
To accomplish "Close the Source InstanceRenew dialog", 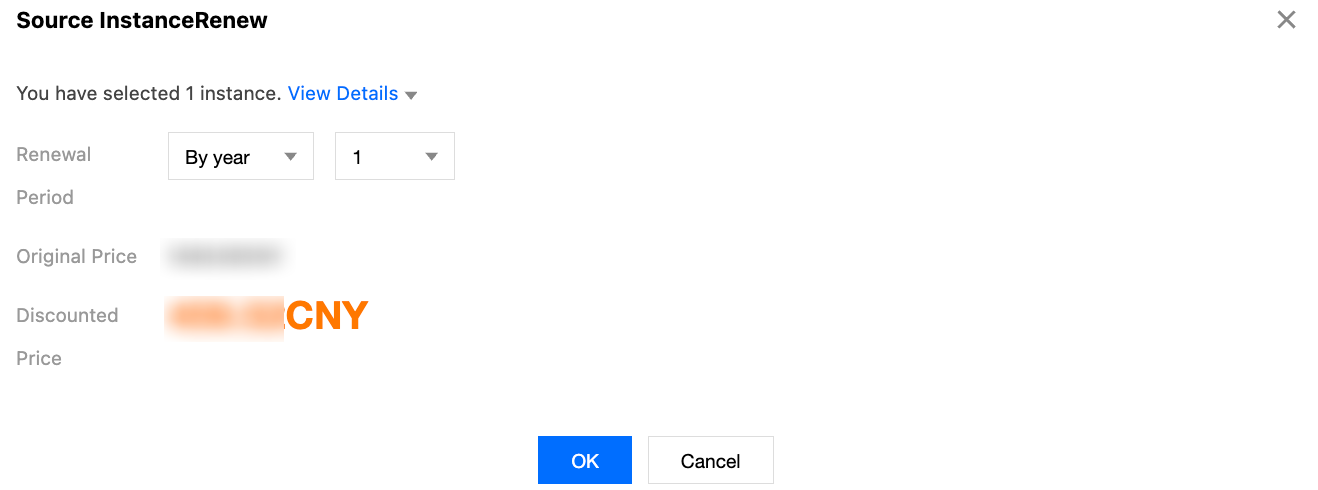I will pyautogui.click(x=1286, y=20).
